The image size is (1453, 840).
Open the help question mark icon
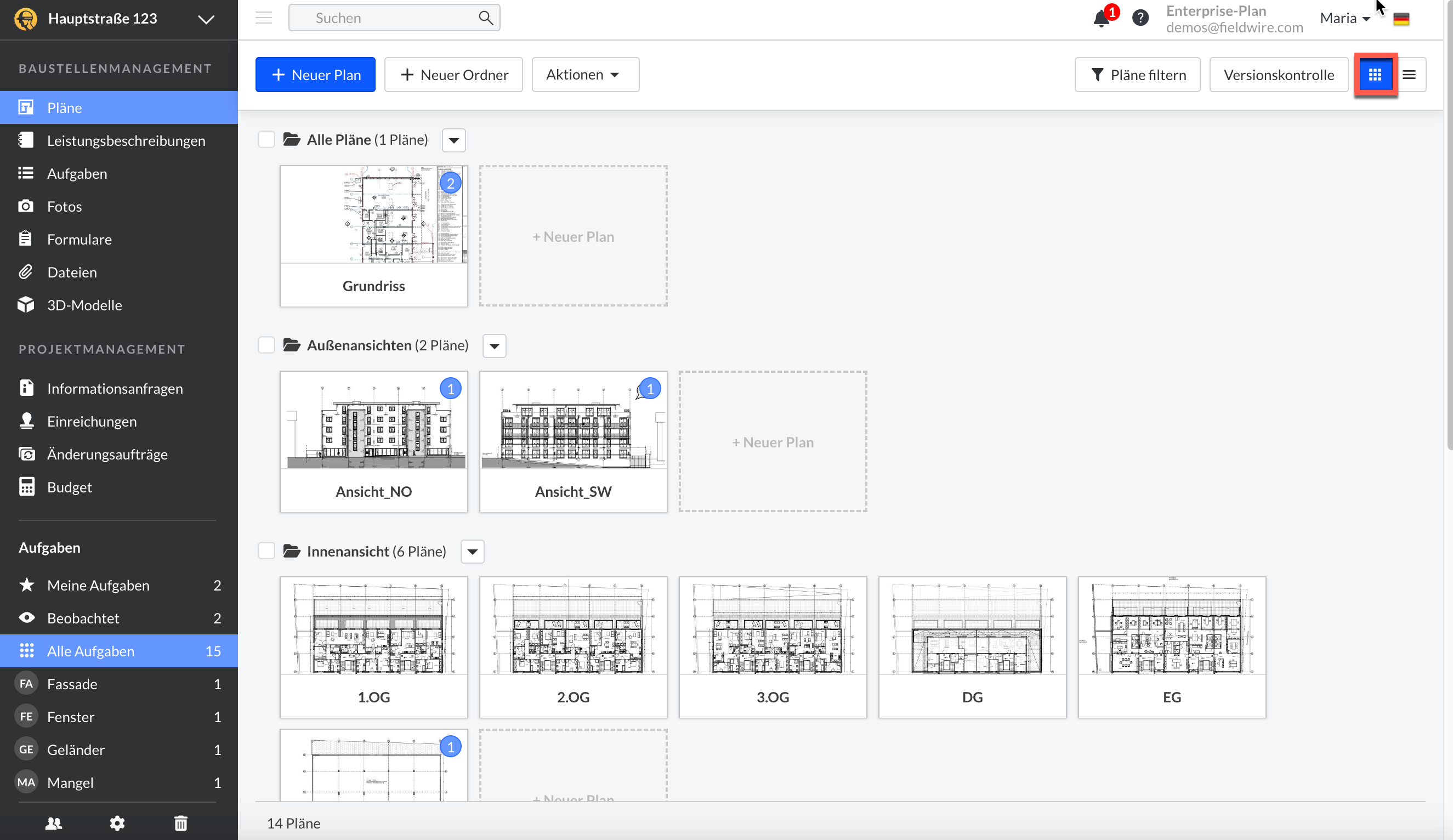(x=1140, y=18)
